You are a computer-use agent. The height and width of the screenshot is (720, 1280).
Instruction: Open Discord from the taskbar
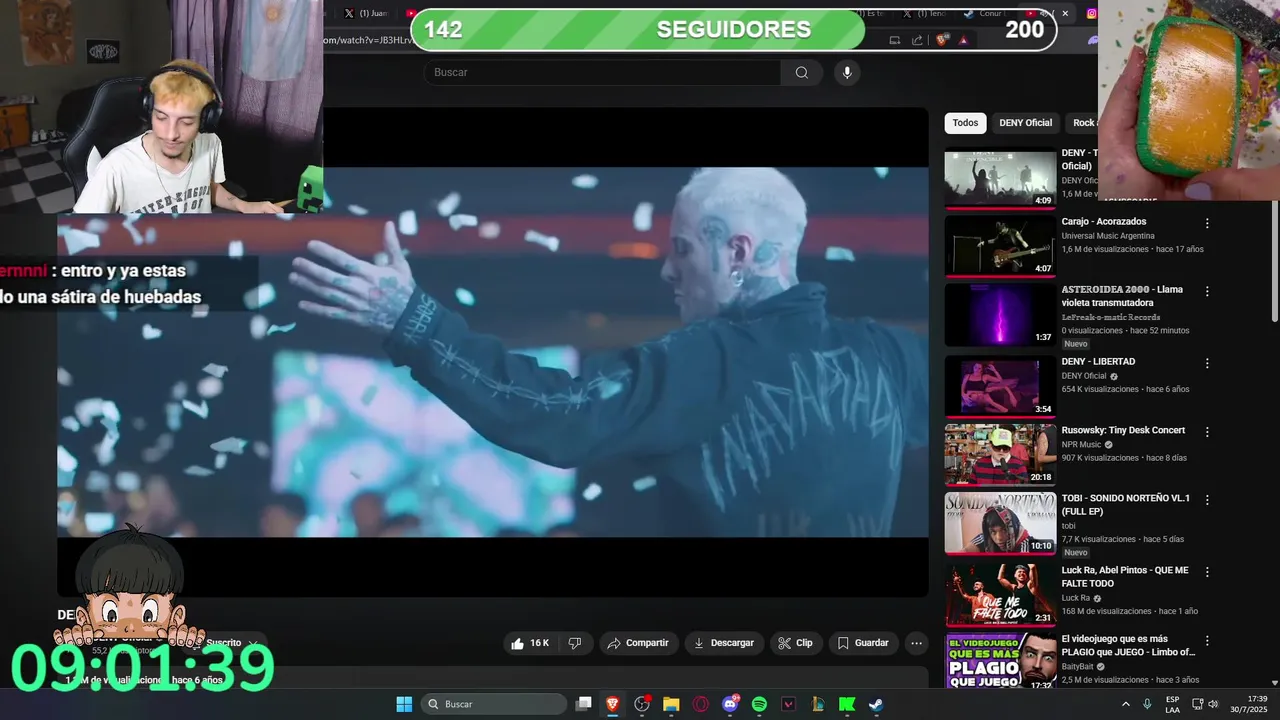730,704
